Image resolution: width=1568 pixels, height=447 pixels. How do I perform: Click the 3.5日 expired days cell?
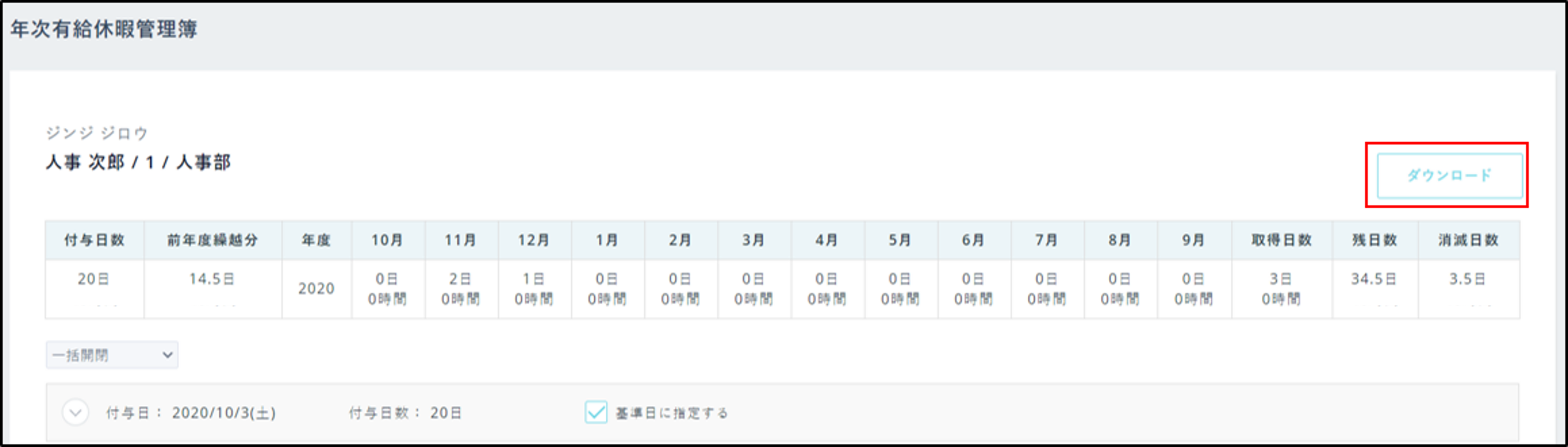(1467, 279)
